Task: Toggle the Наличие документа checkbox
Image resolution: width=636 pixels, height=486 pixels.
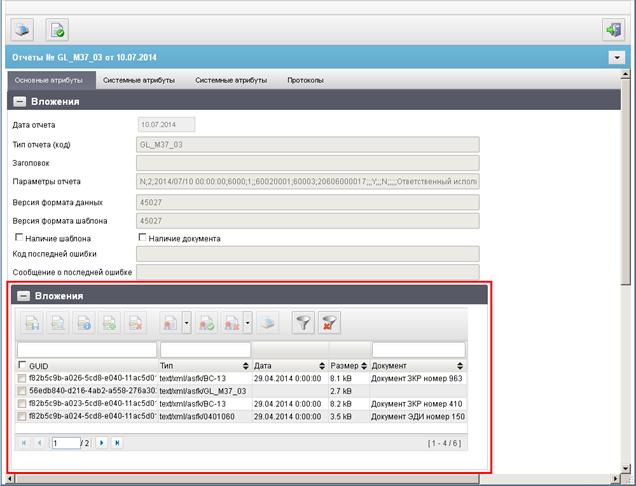Action: click(142, 237)
